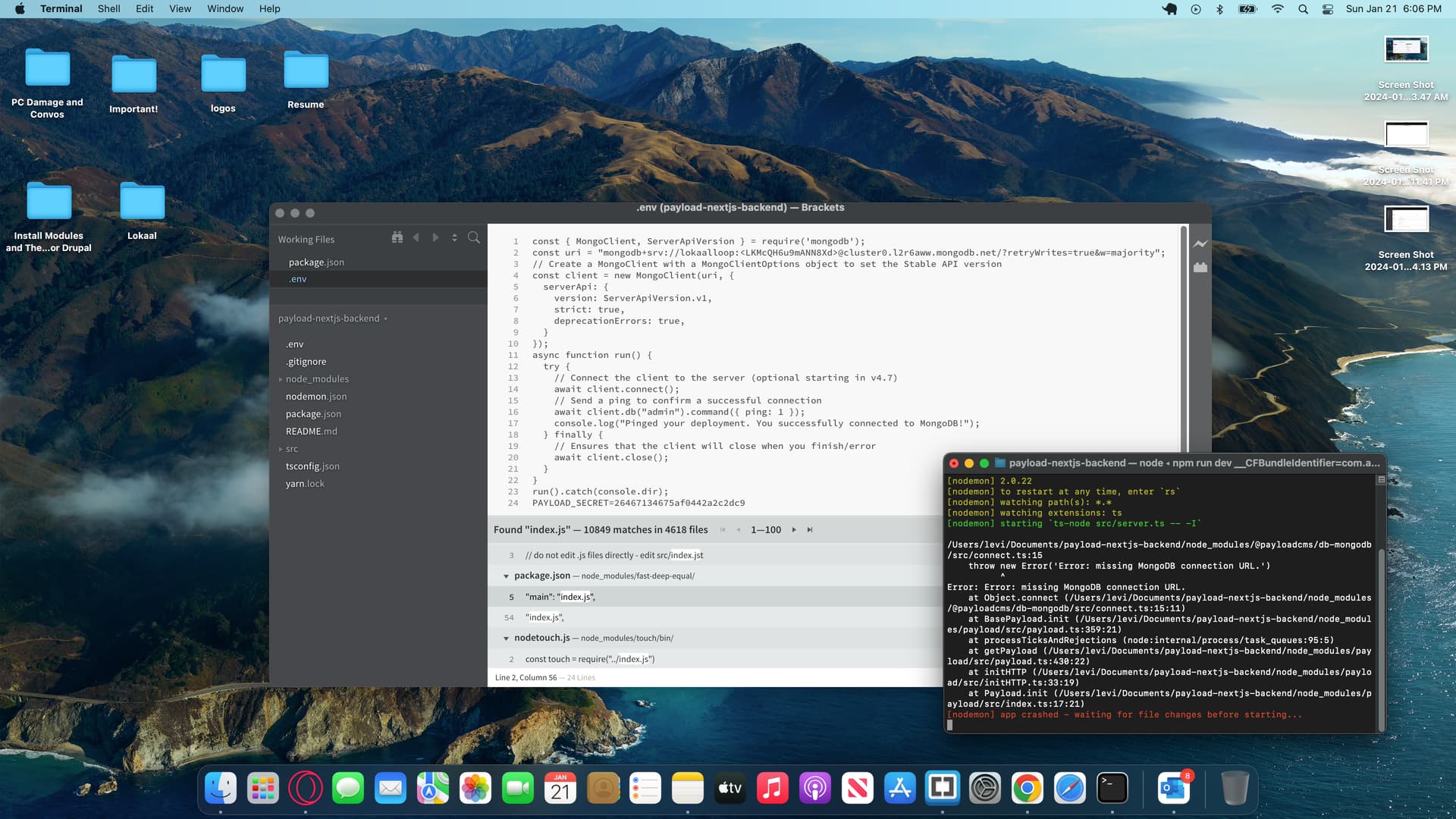This screenshot has width=1456, height=819.
Task: Click the search result "main": "index.js" line
Action: pos(560,597)
